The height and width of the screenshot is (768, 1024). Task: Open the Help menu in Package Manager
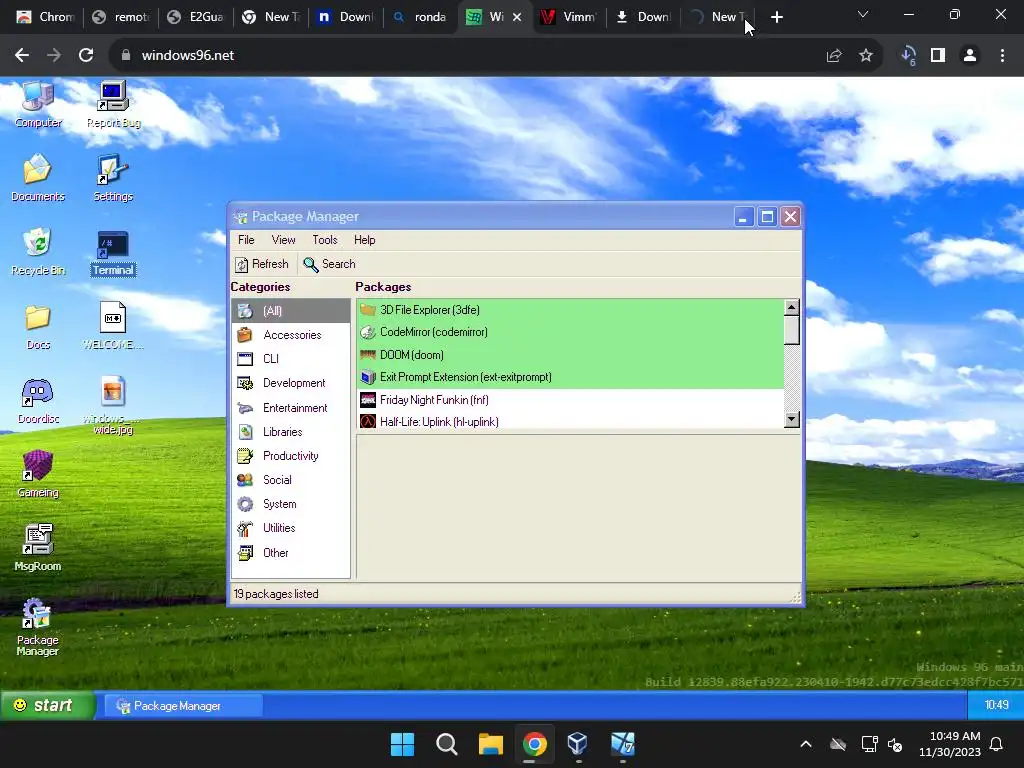(x=364, y=240)
